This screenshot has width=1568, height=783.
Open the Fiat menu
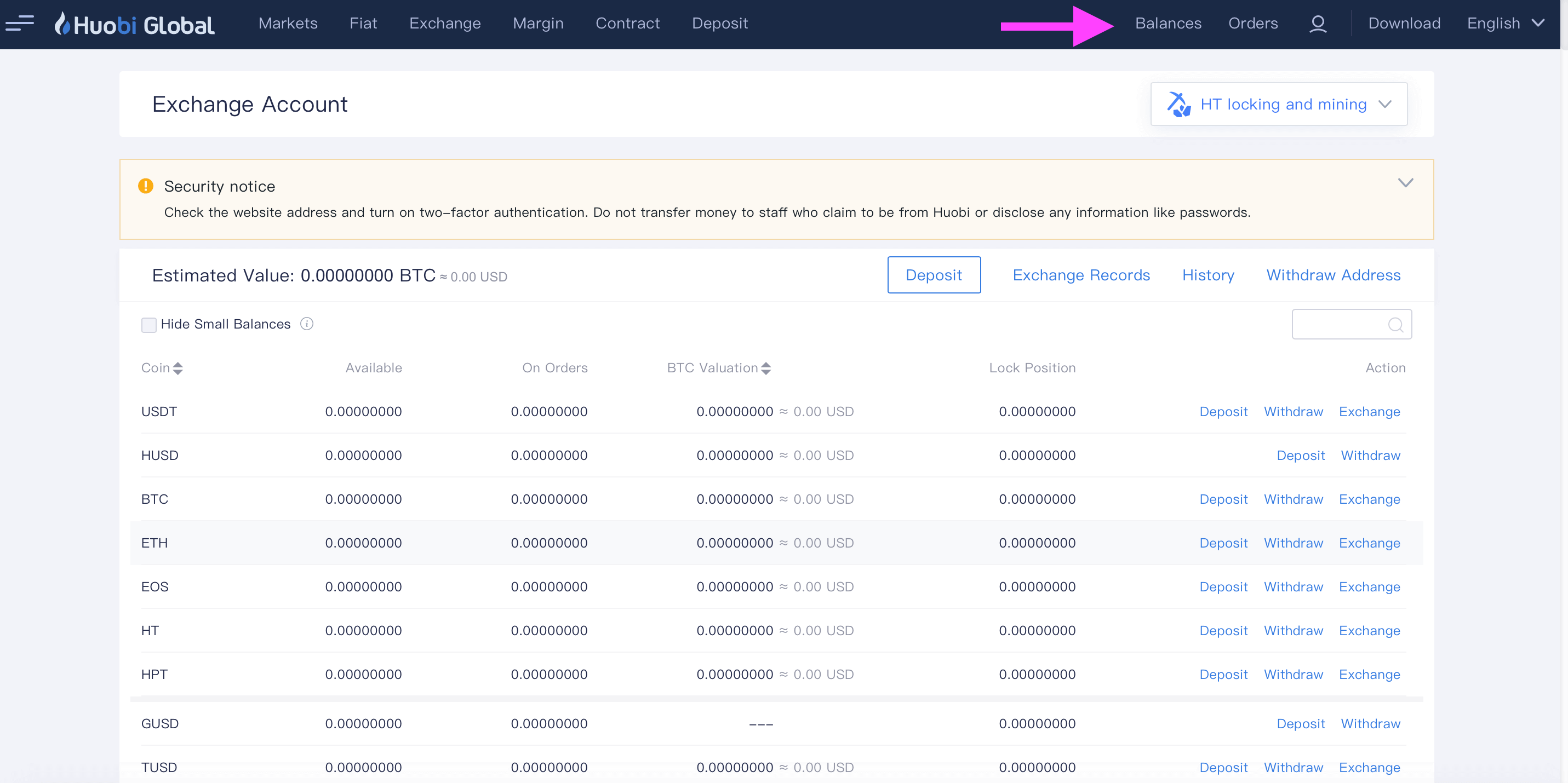pos(363,24)
